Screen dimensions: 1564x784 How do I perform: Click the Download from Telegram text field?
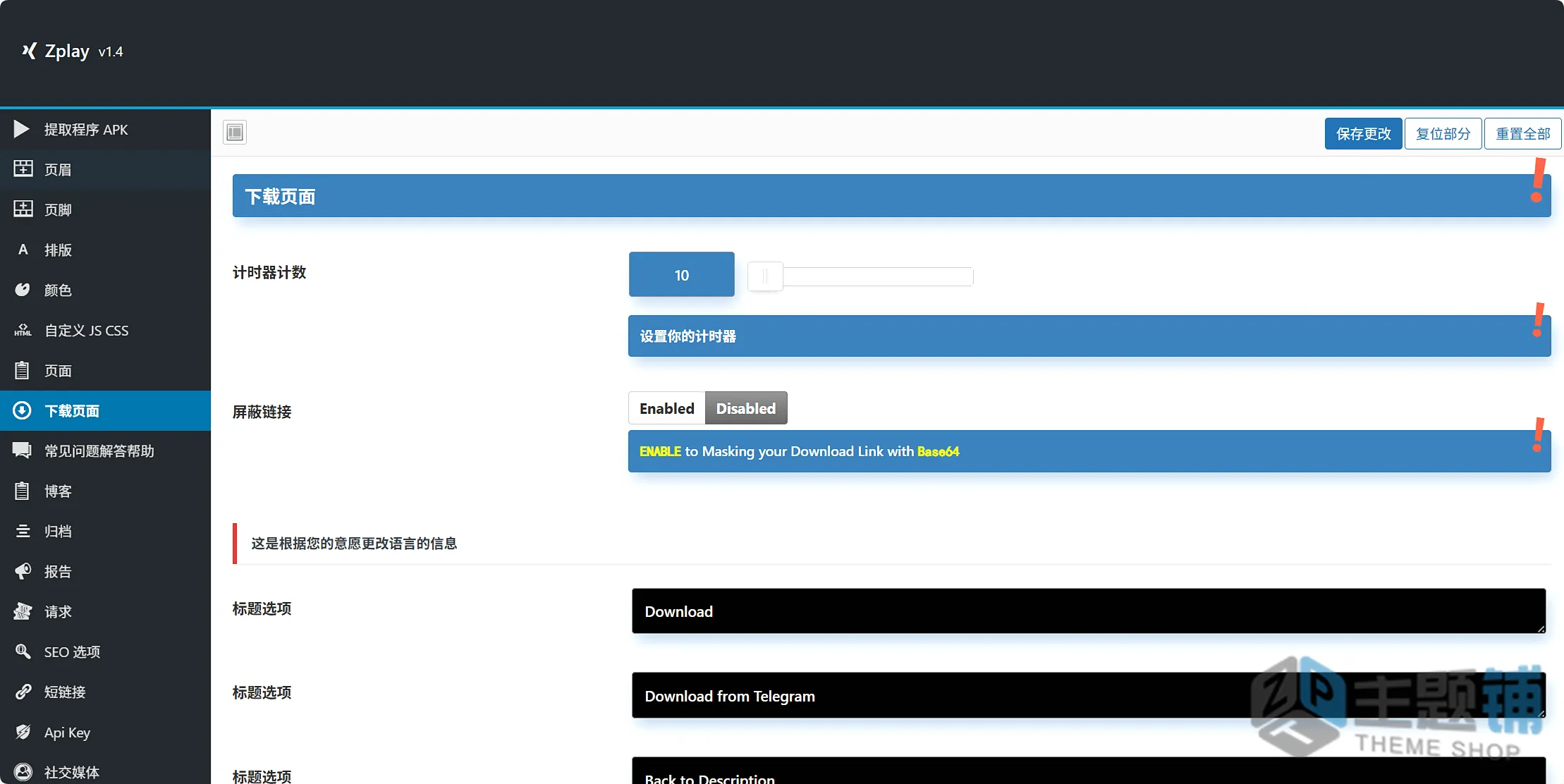tap(1089, 695)
